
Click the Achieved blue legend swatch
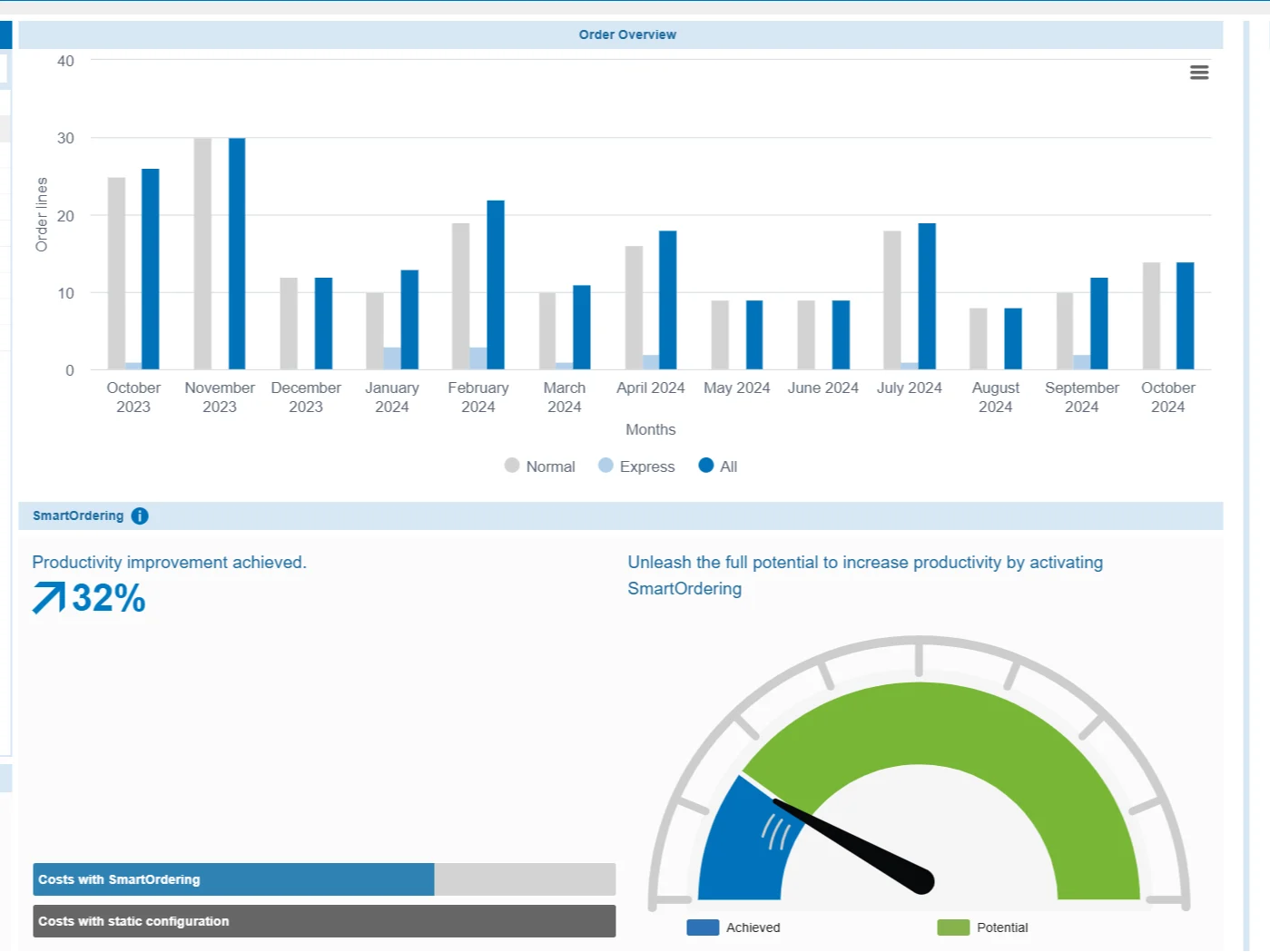(703, 927)
